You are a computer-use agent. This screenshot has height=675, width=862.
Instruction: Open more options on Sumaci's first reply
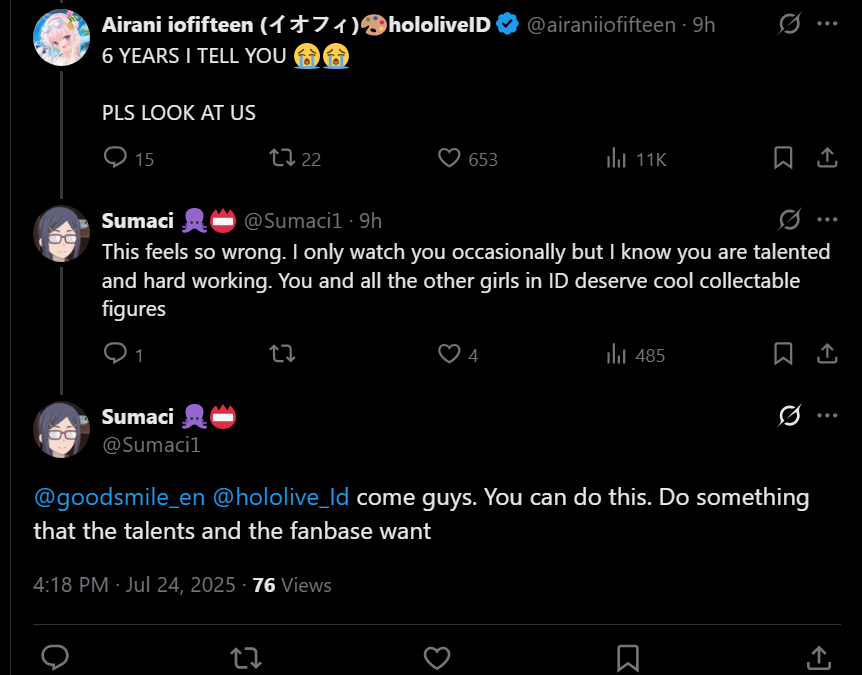(x=827, y=220)
